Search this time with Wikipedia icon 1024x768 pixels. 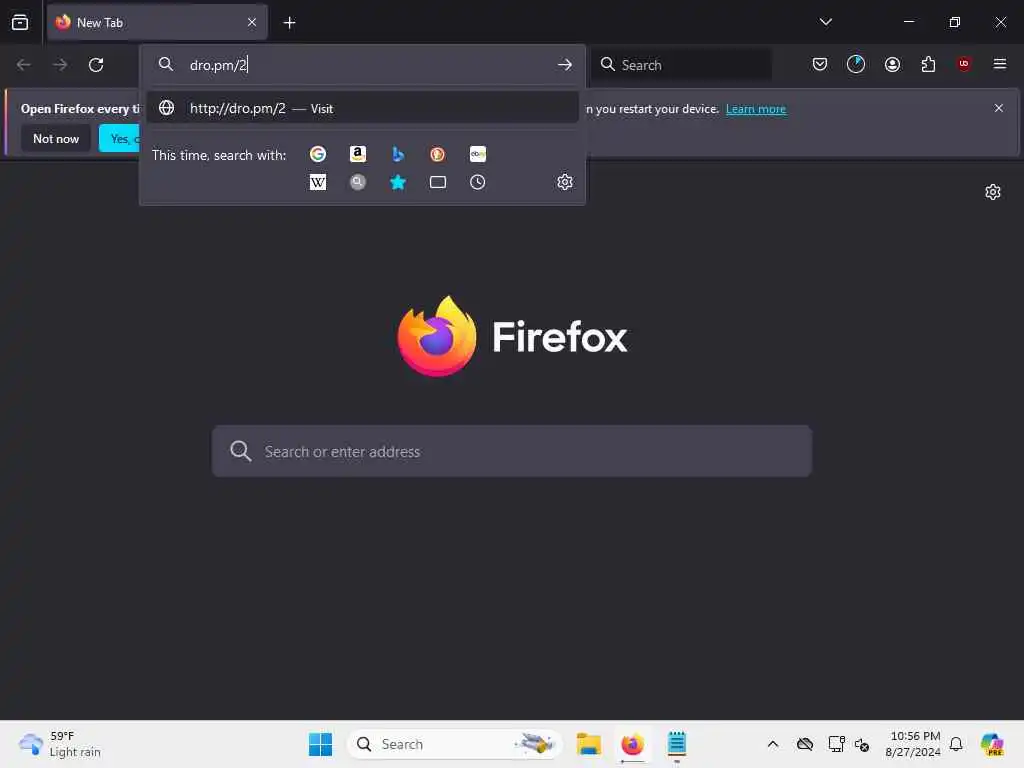click(x=318, y=182)
